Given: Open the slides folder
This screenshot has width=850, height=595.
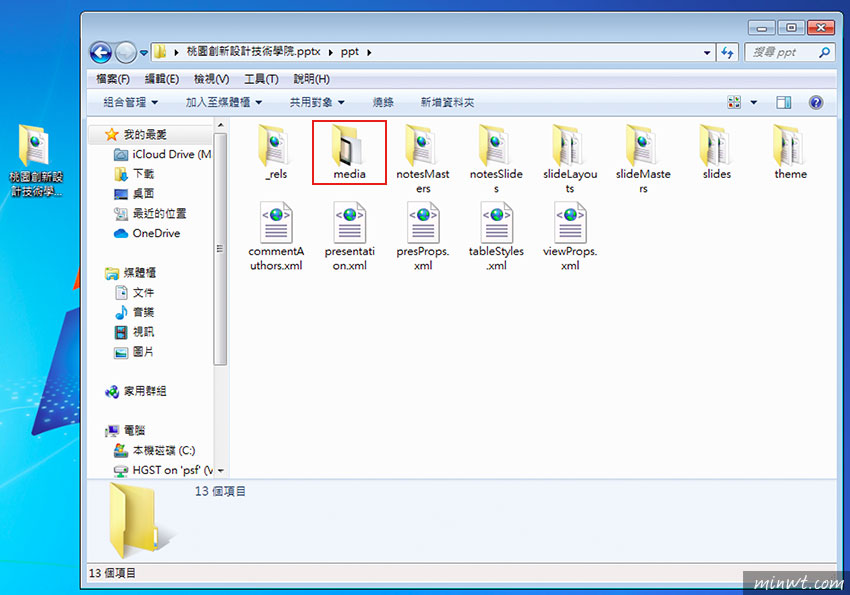Looking at the screenshot, I should point(717,152).
